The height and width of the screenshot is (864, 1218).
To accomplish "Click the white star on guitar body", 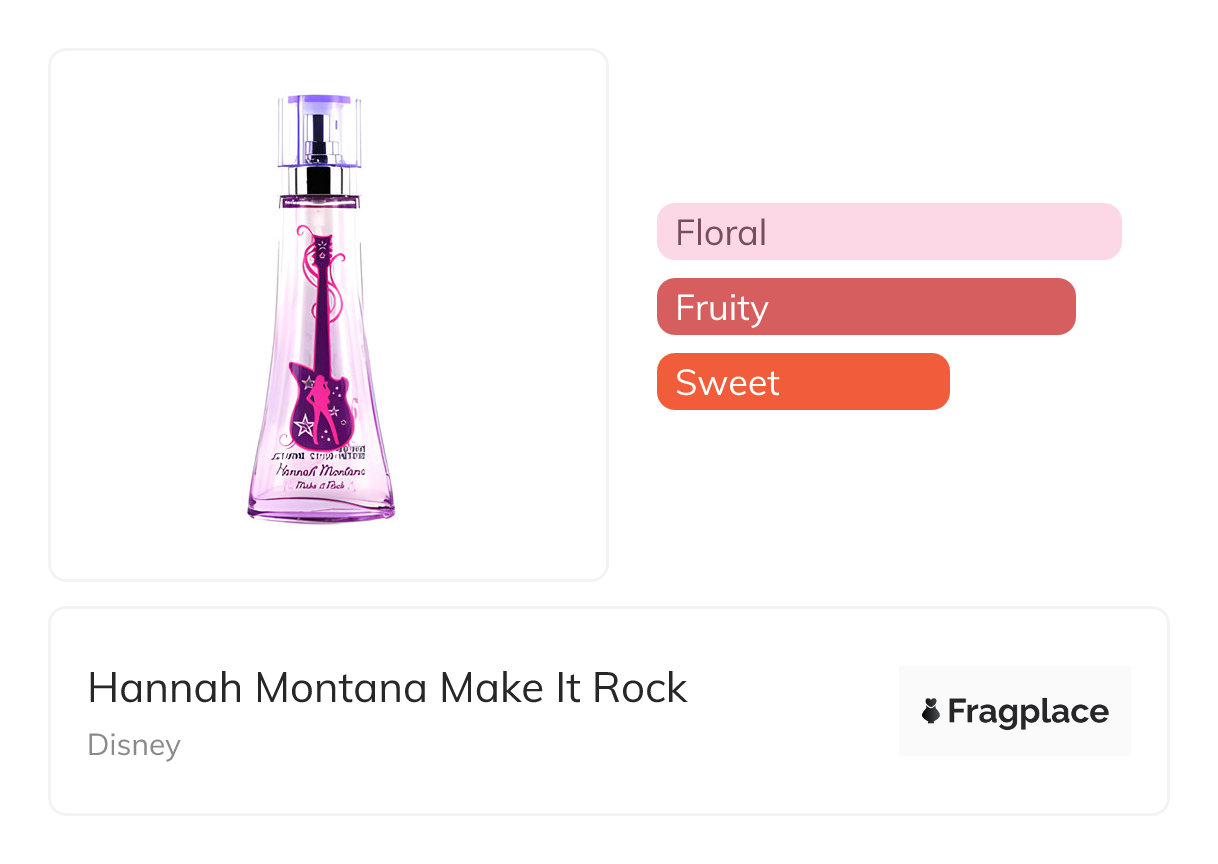I will click(x=305, y=425).
